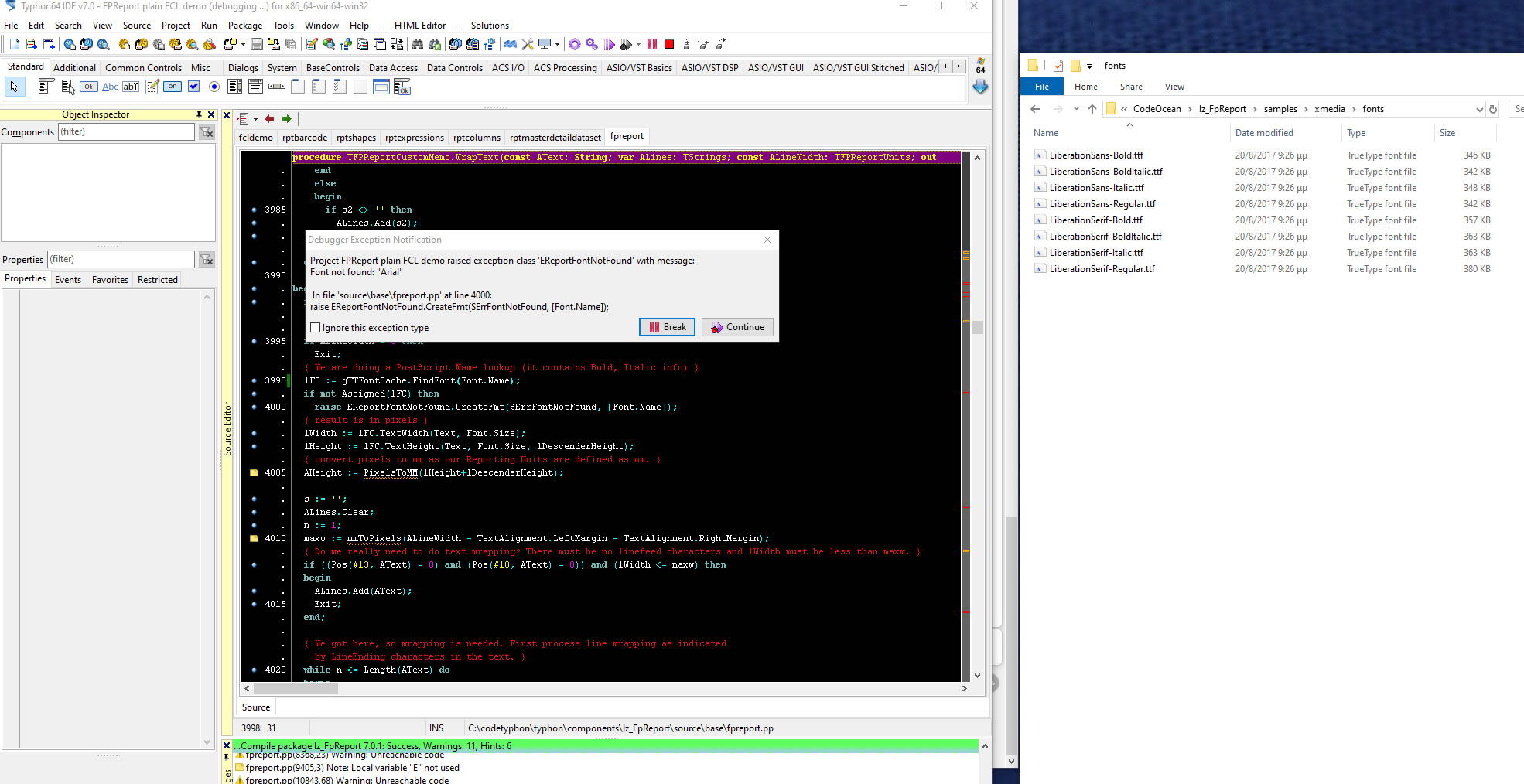Open the Project menu

(x=176, y=26)
